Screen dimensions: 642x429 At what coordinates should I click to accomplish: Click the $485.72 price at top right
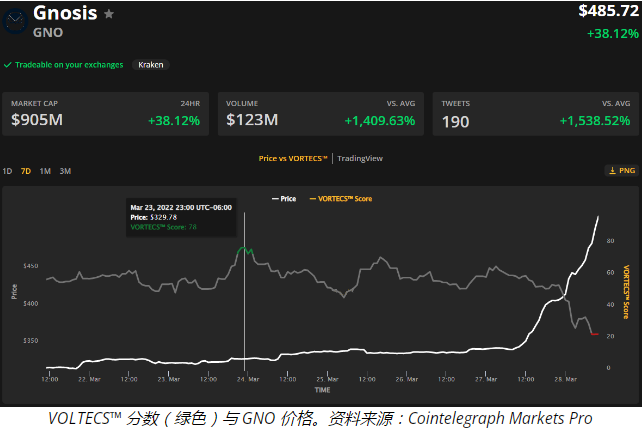(608, 11)
